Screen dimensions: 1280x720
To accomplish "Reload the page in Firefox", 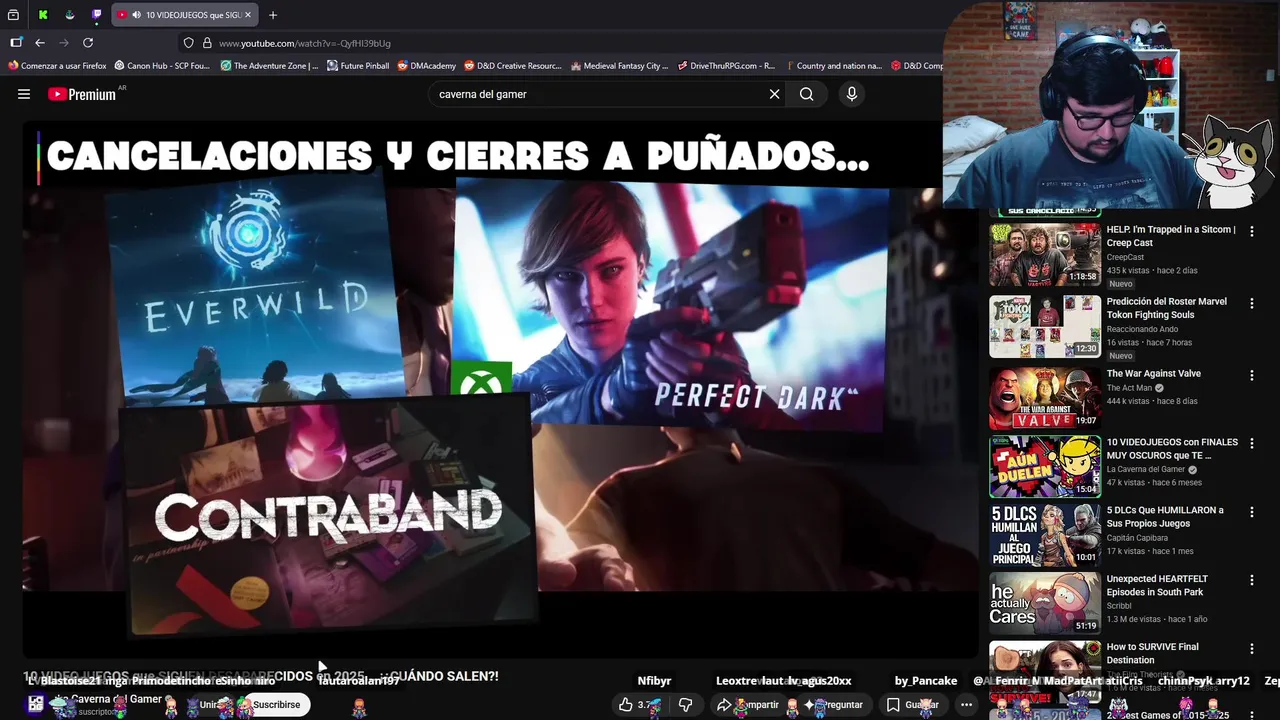I will [x=88, y=43].
